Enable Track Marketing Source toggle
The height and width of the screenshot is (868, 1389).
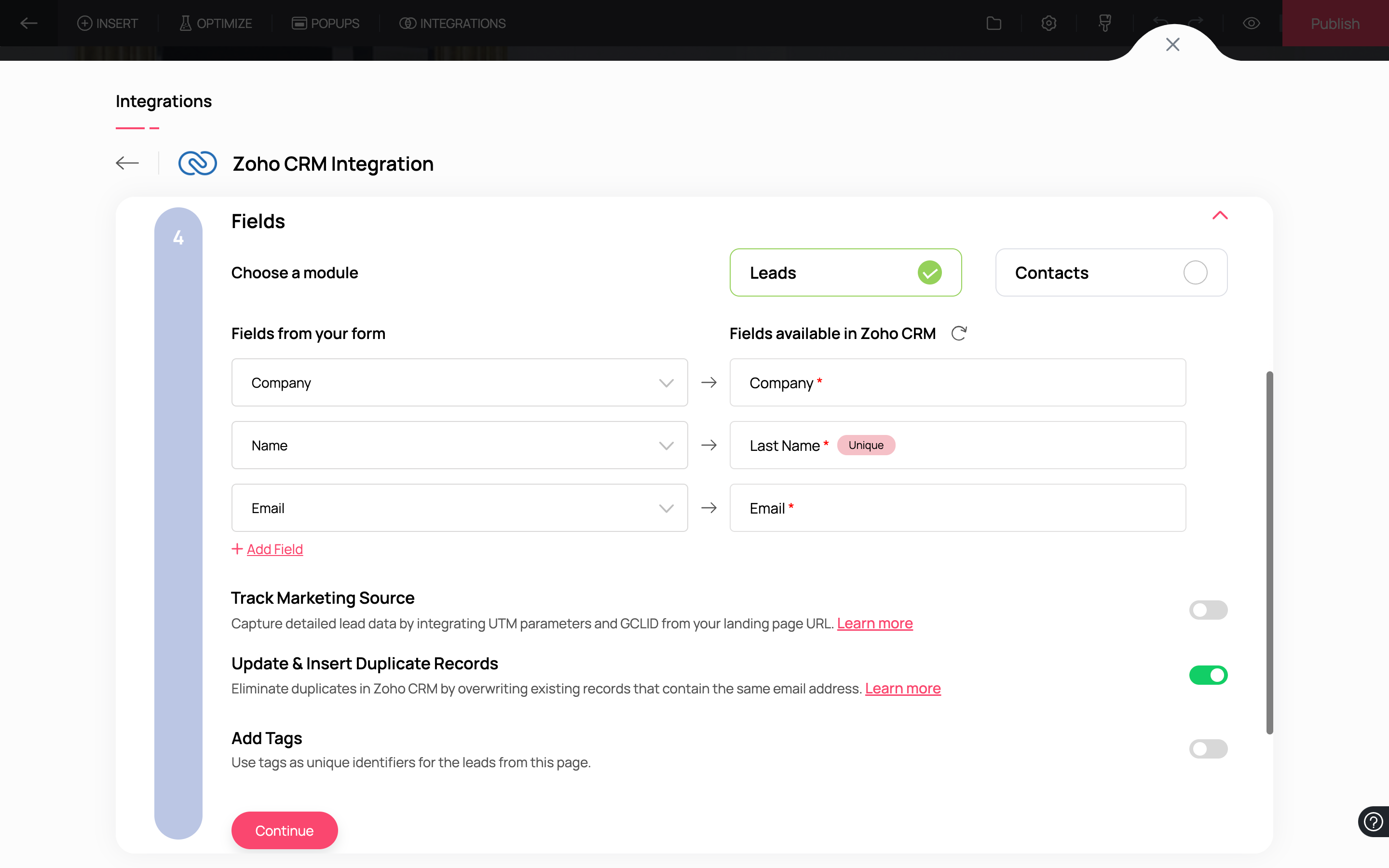[1208, 610]
